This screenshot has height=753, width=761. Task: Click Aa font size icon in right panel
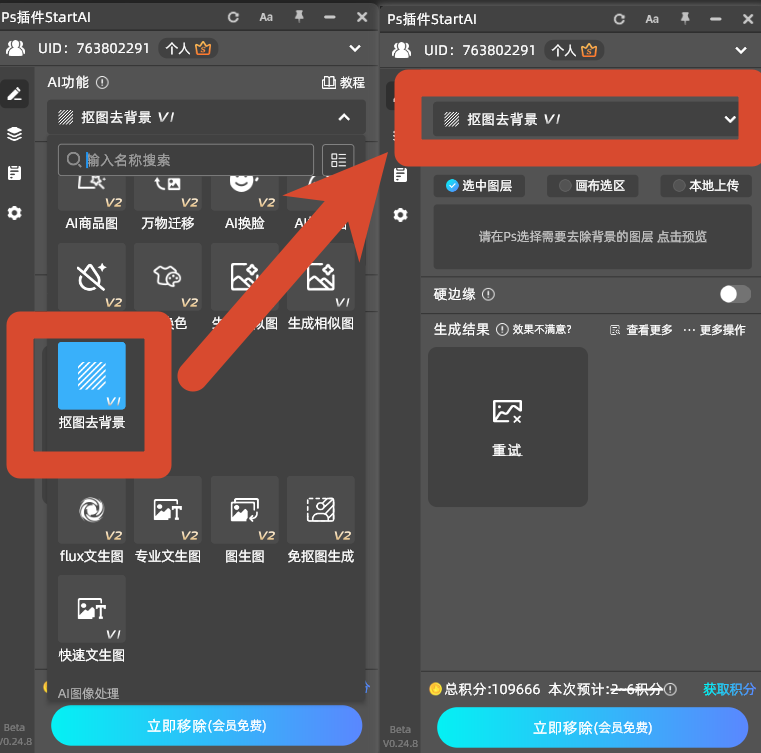click(x=652, y=19)
